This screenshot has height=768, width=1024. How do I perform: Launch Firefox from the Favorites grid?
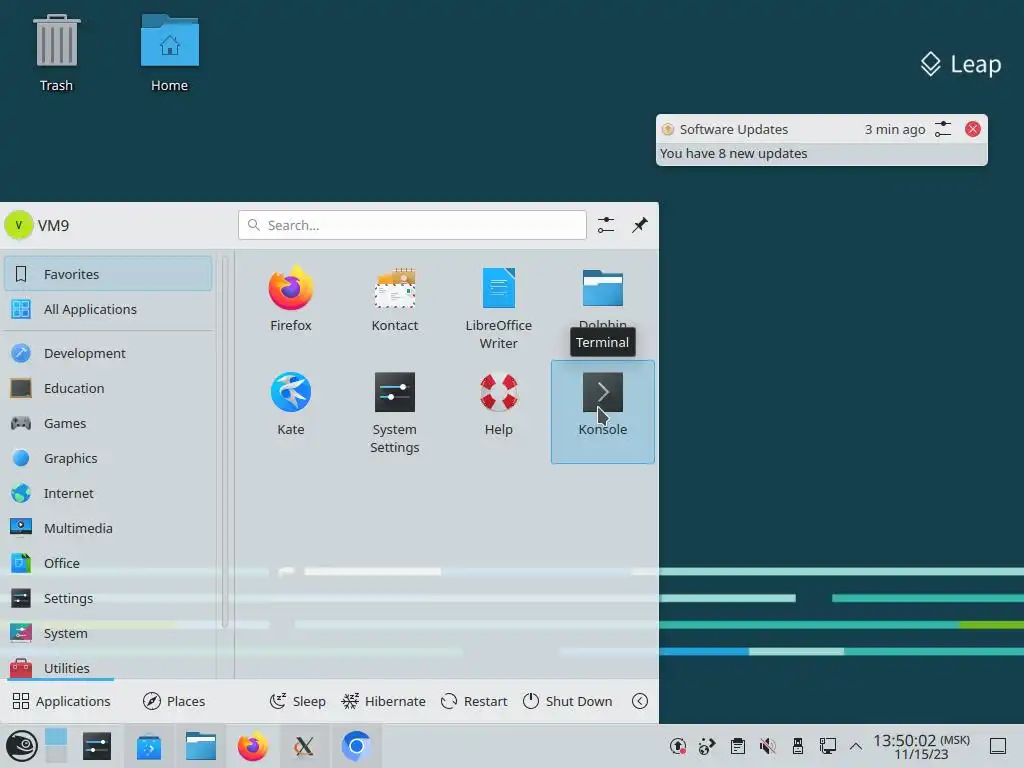coord(291,299)
